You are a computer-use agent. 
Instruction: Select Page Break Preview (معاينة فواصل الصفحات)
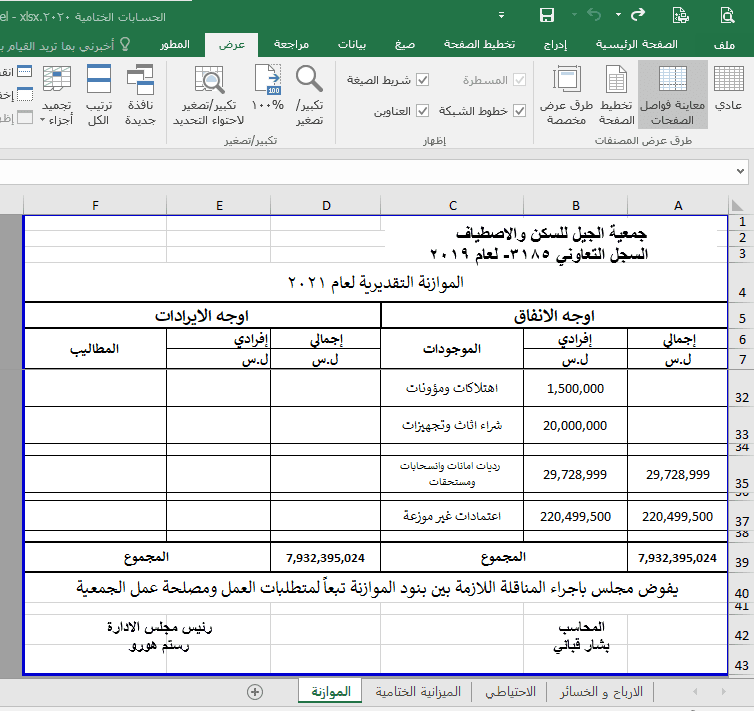[x=672, y=94]
